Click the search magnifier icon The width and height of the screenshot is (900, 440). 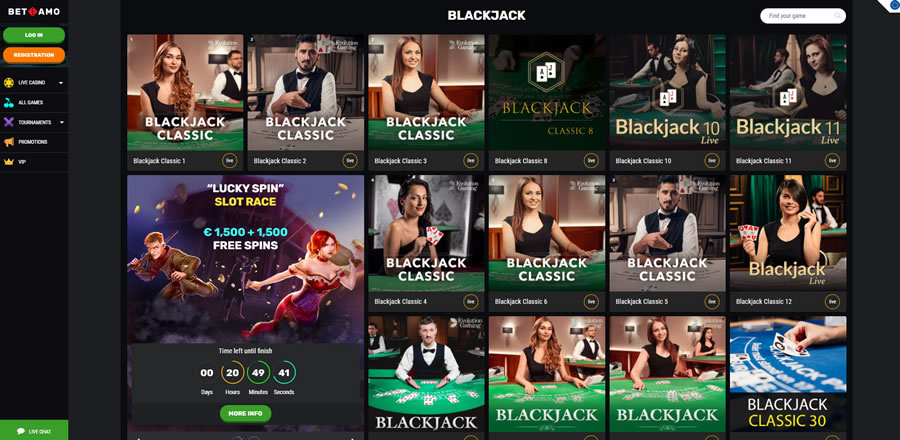(838, 16)
